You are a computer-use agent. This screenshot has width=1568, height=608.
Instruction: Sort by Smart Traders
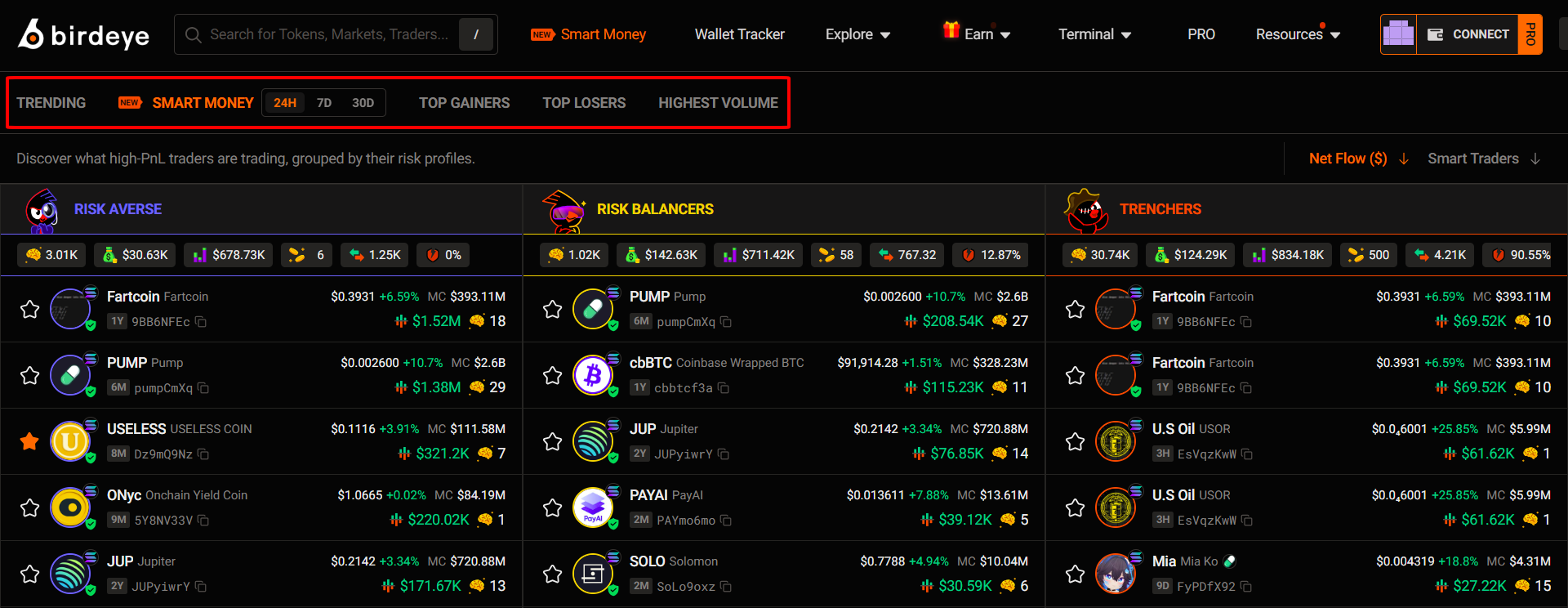pos(1484,159)
